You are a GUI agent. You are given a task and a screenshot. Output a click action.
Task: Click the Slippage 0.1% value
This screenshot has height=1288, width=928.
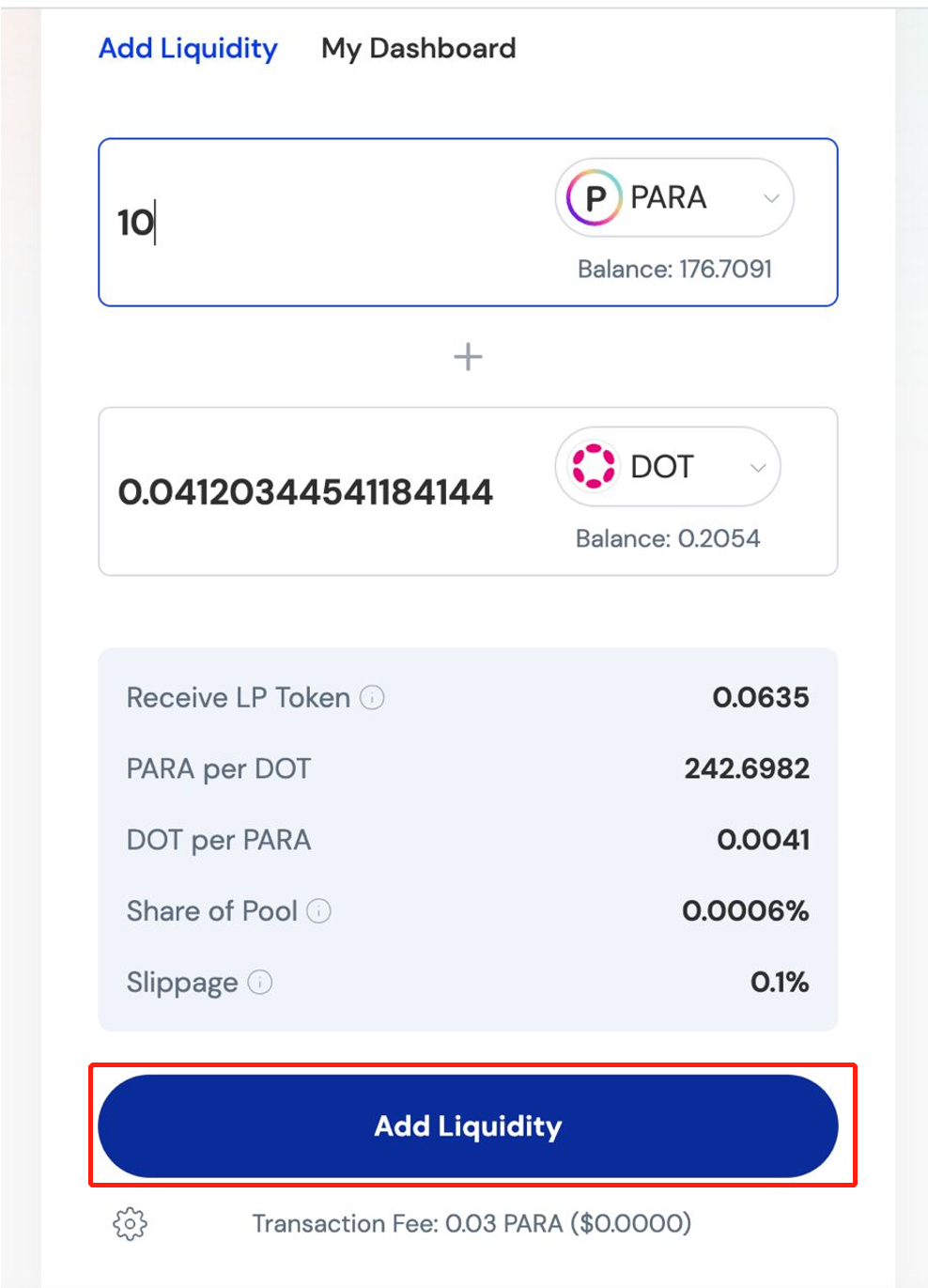point(780,982)
